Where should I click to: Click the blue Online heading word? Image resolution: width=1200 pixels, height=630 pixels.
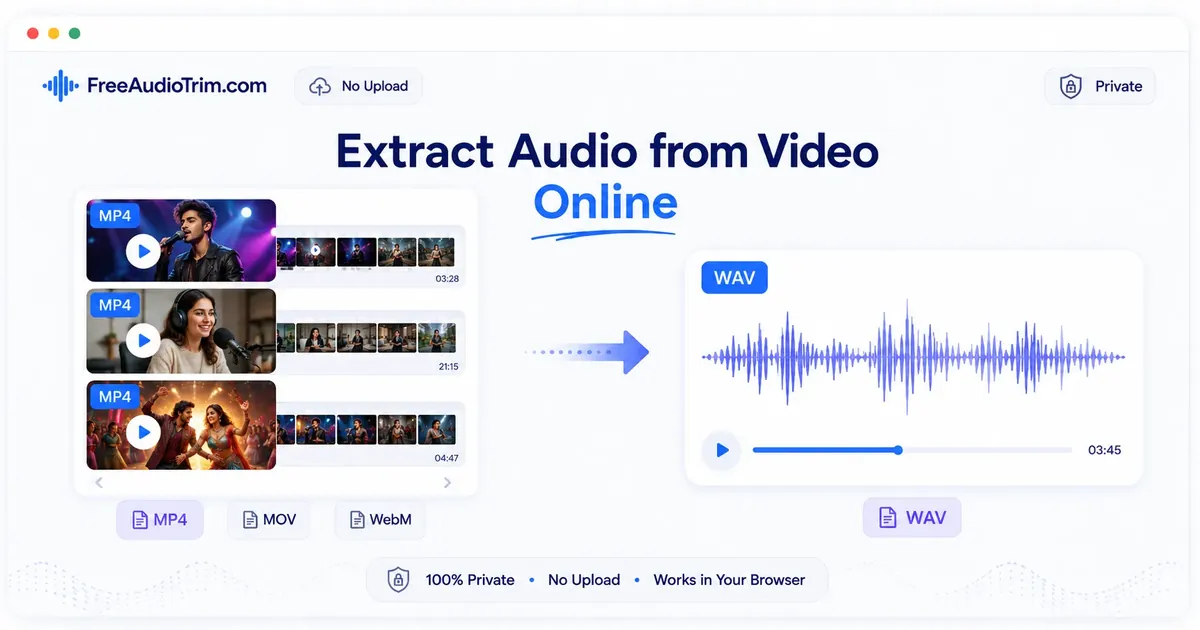pos(605,201)
